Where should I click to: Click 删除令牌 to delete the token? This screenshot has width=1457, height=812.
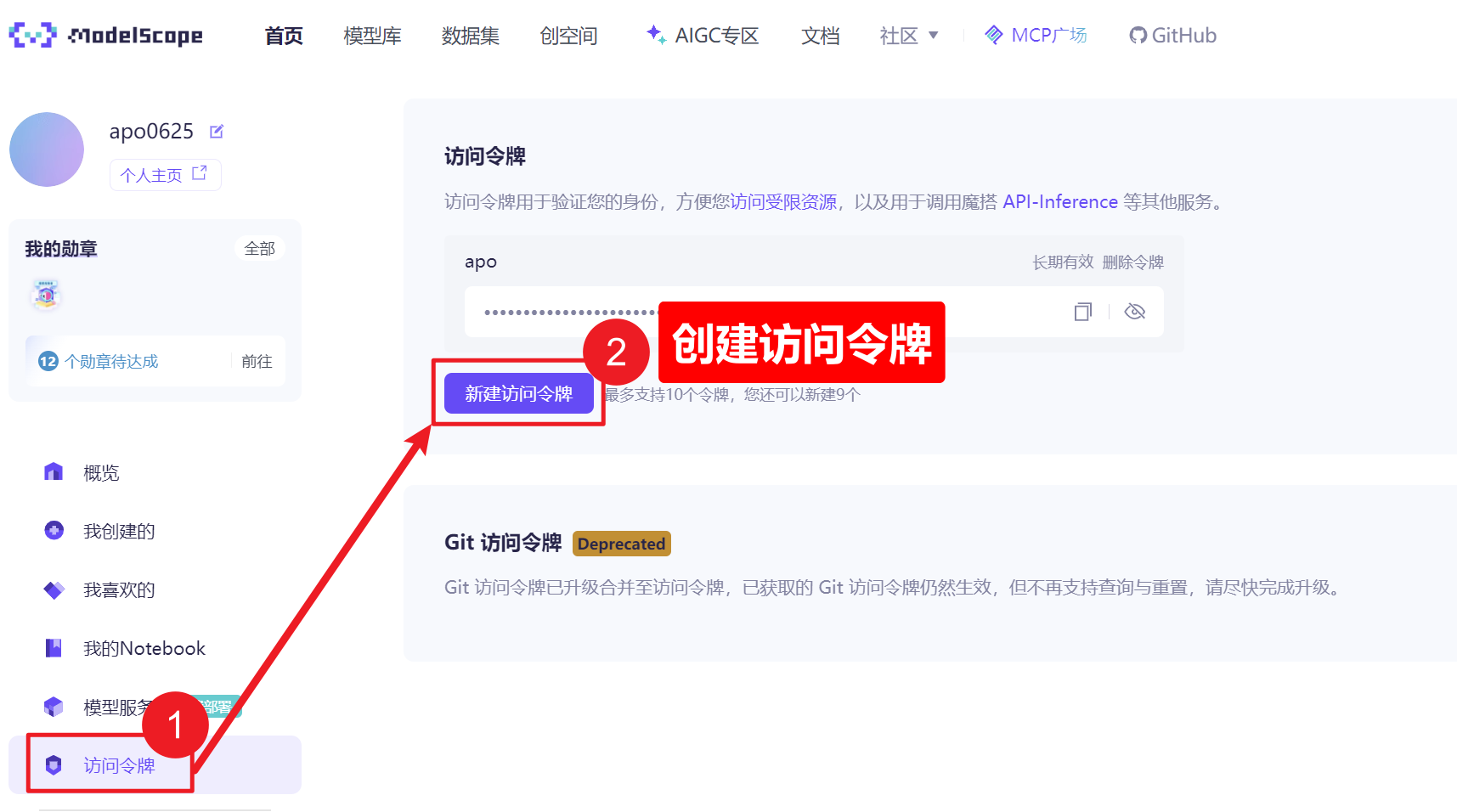coord(1134,262)
